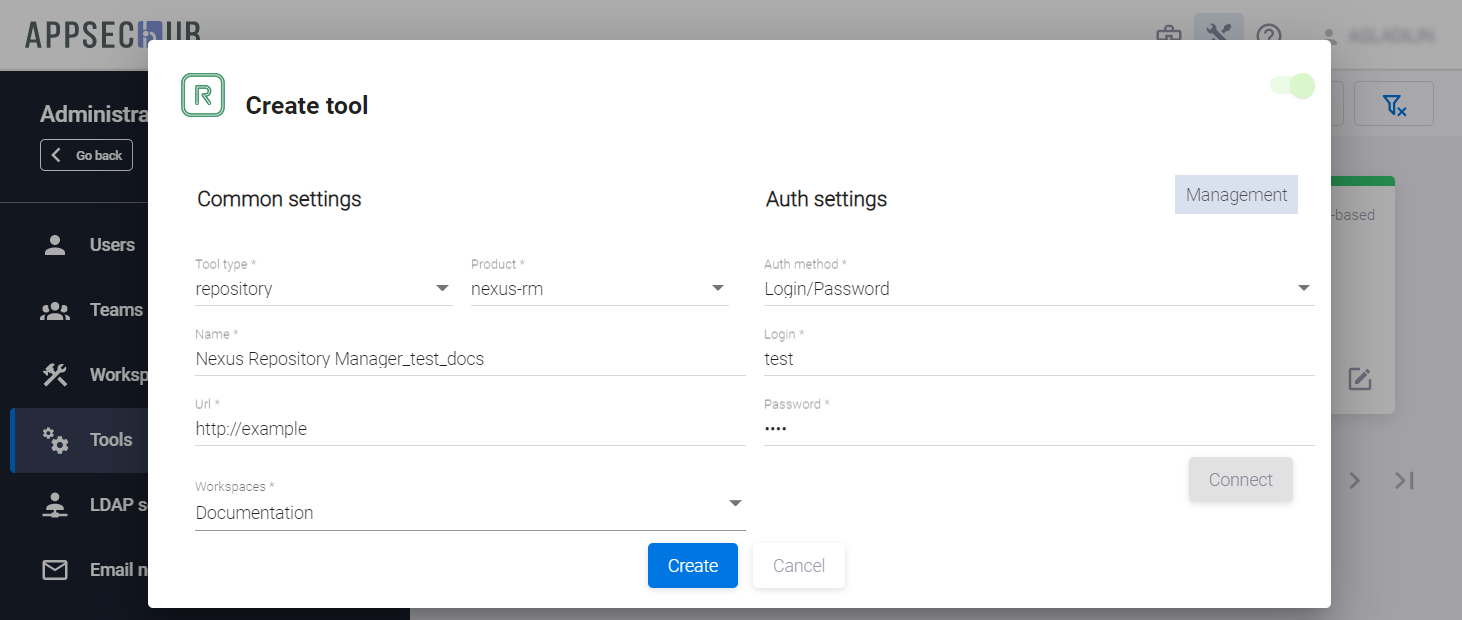Open the help question mark icon
1462x620 pixels.
(x=1269, y=36)
